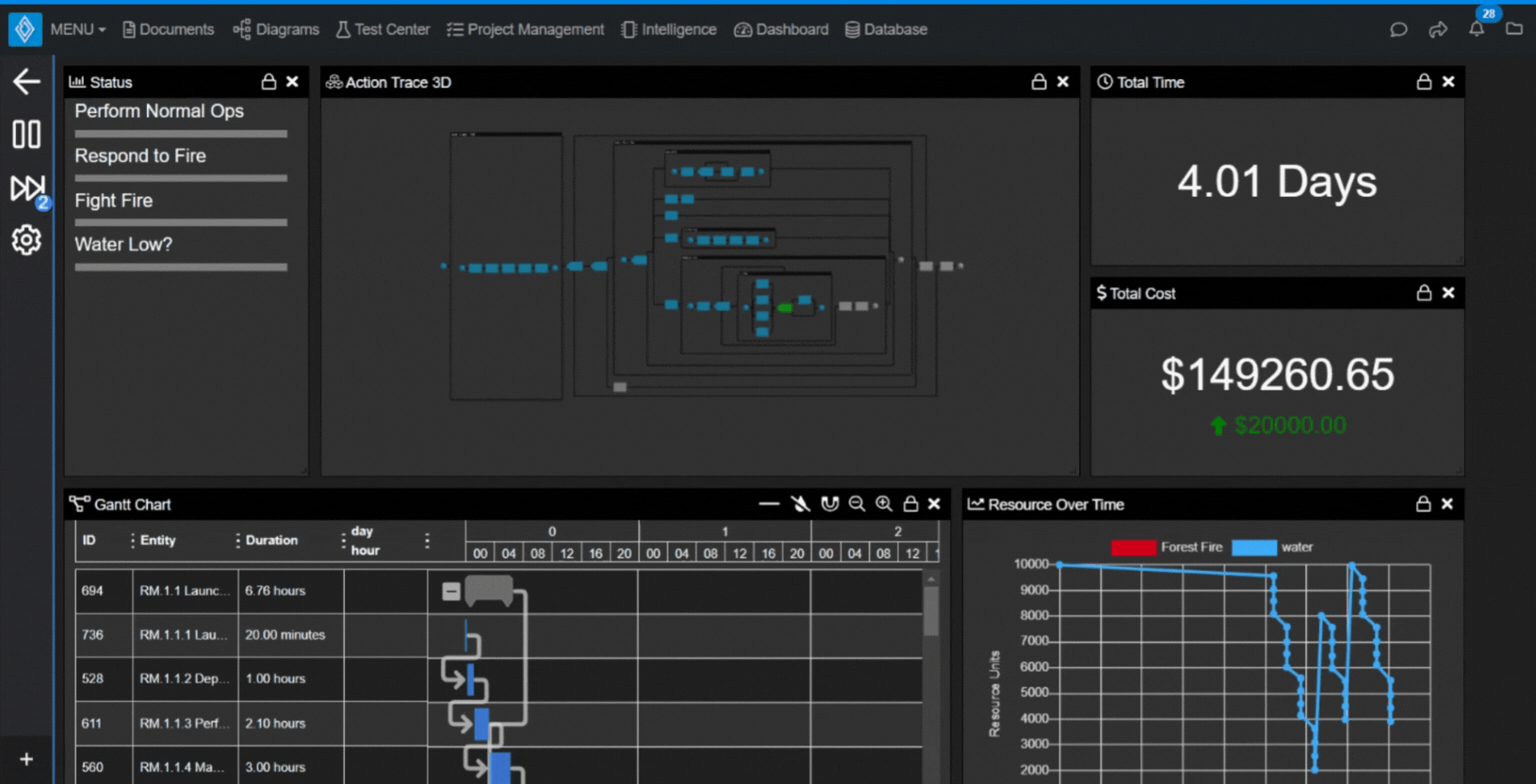Open the Entity column options in Gantt Chart
Image resolution: width=1536 pixels, height=784 pixels.
click(134, 540)
